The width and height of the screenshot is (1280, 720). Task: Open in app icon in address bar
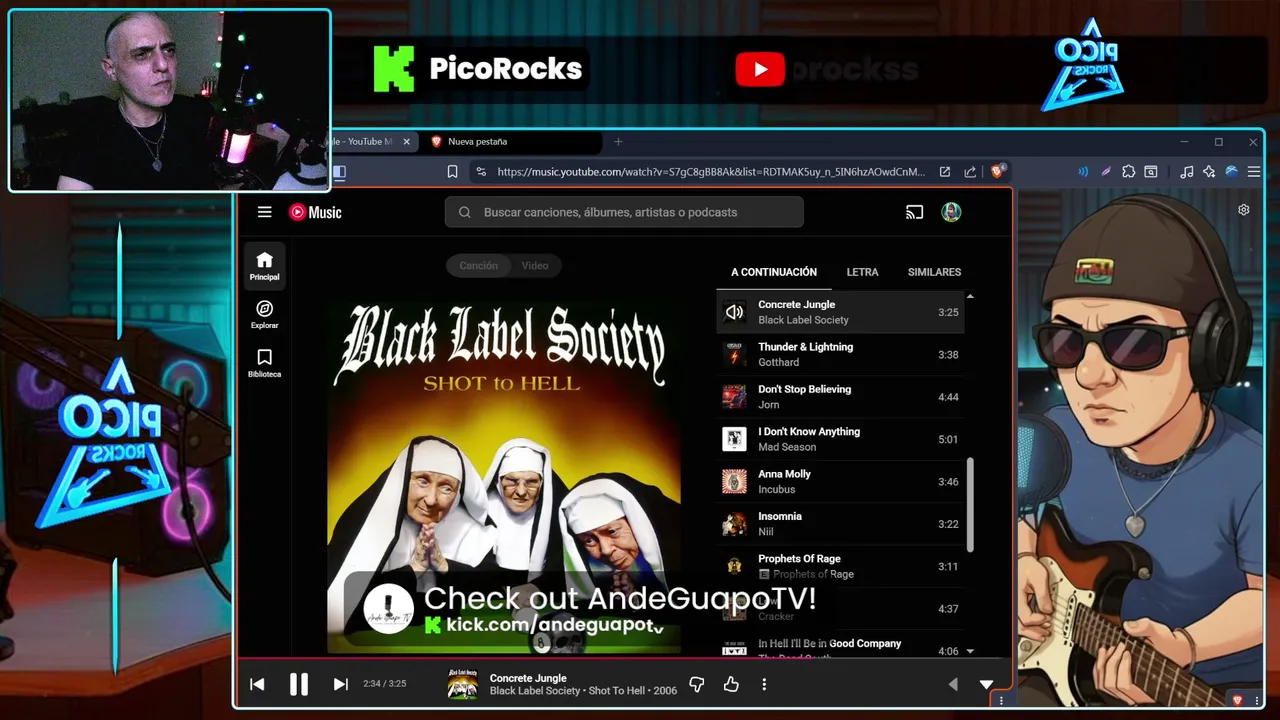point(944,172)
